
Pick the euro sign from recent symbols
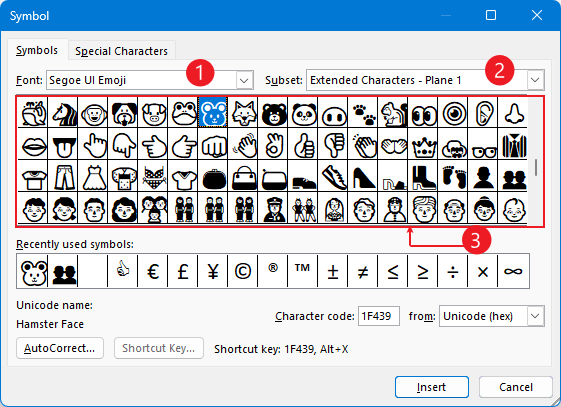click(x=153, y=271)
